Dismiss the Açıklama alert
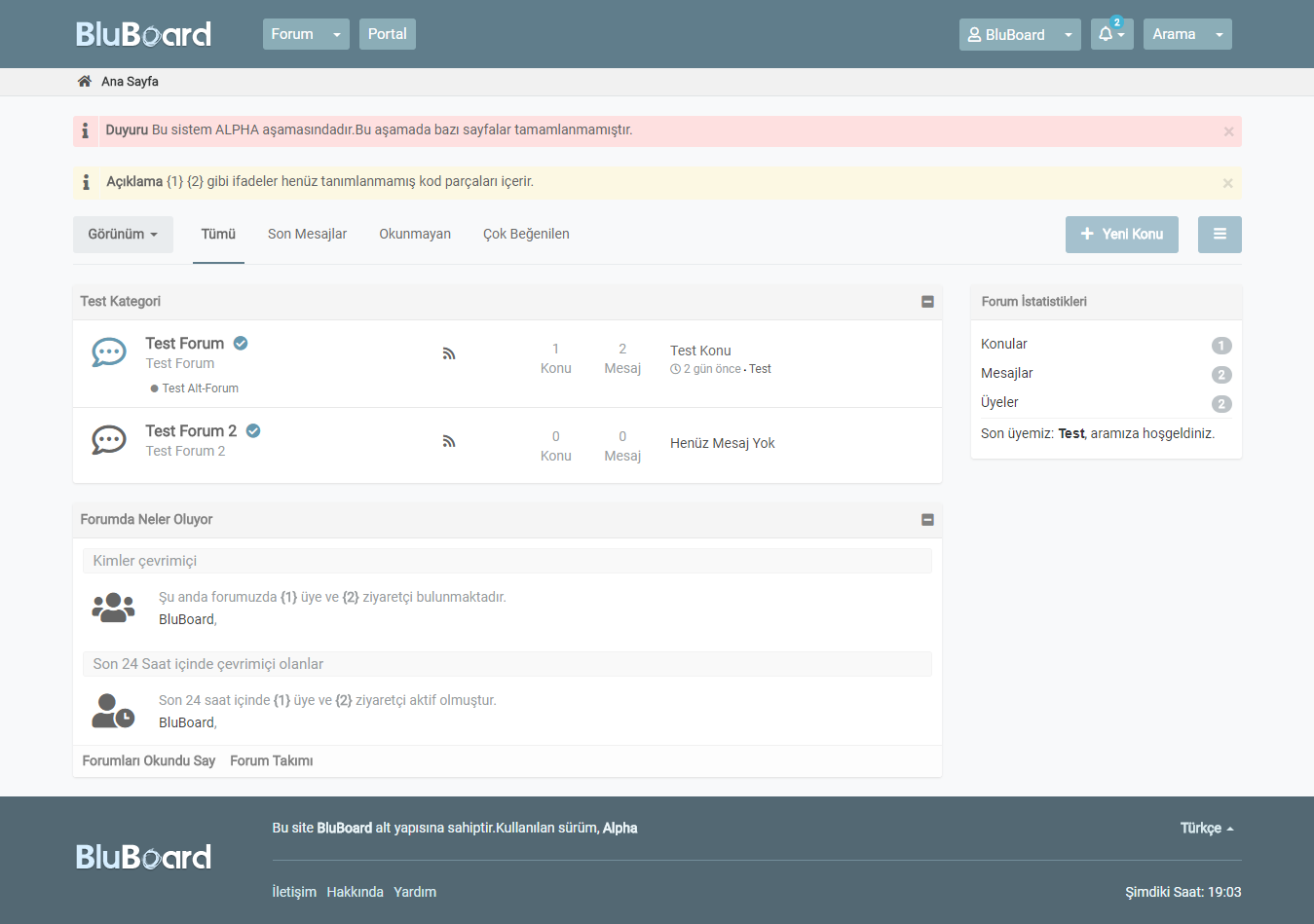This screenshot has height=924, width=1314. pos(1228,183)
